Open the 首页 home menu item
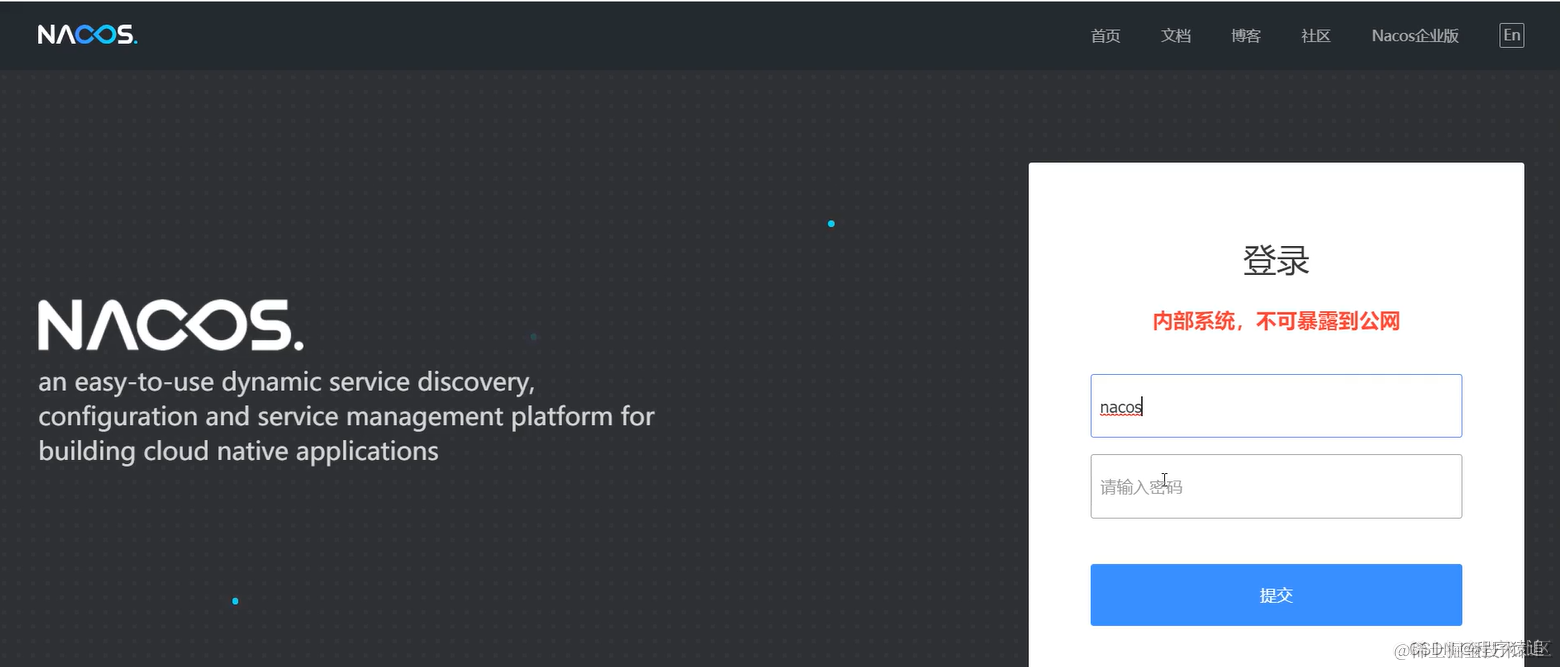Screen dimensions: 1560x667 tap(1105, 36)
